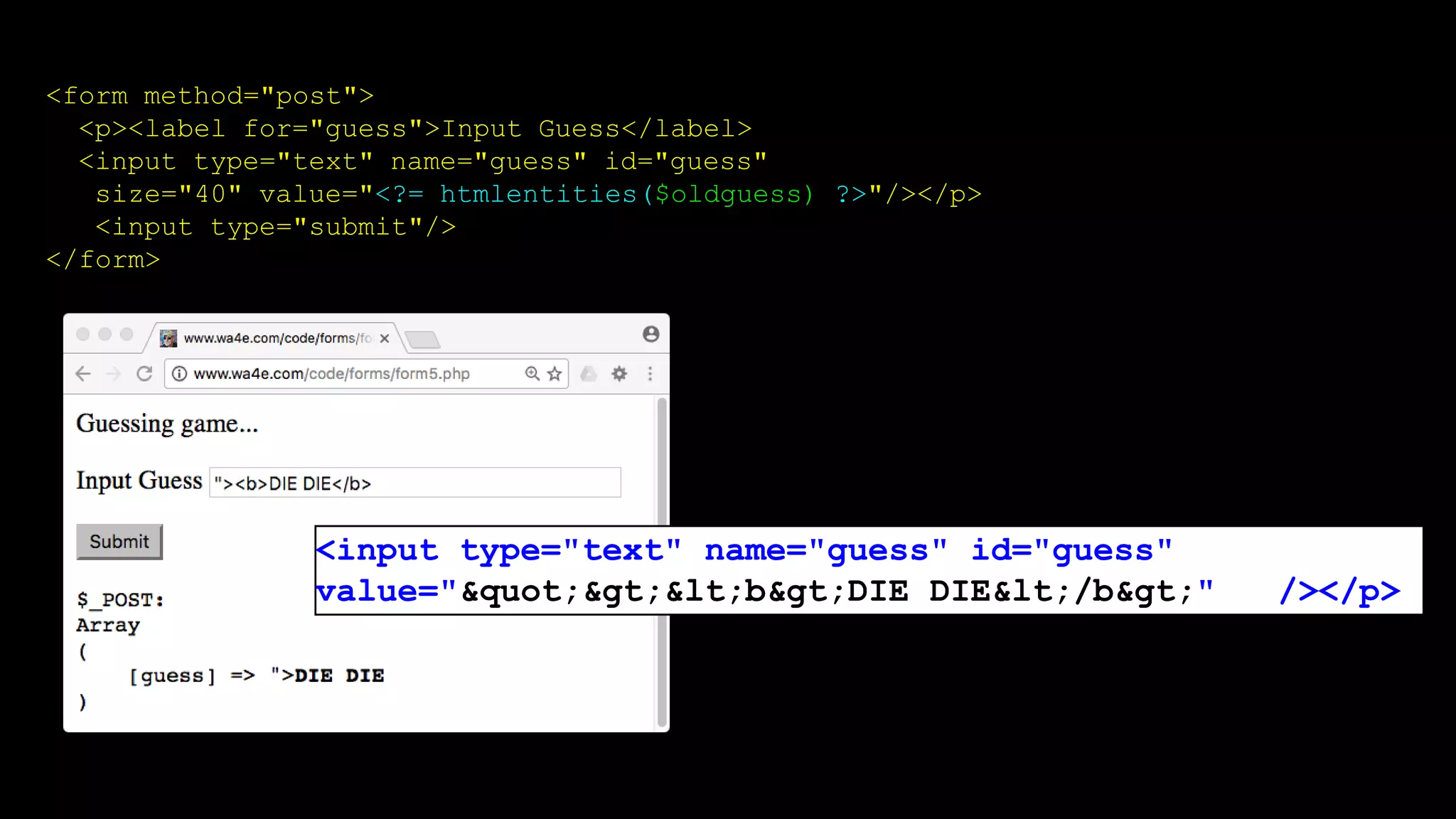1456x819 pixels.
Task: Open the gear extension icon
Action: coord(620,374)
